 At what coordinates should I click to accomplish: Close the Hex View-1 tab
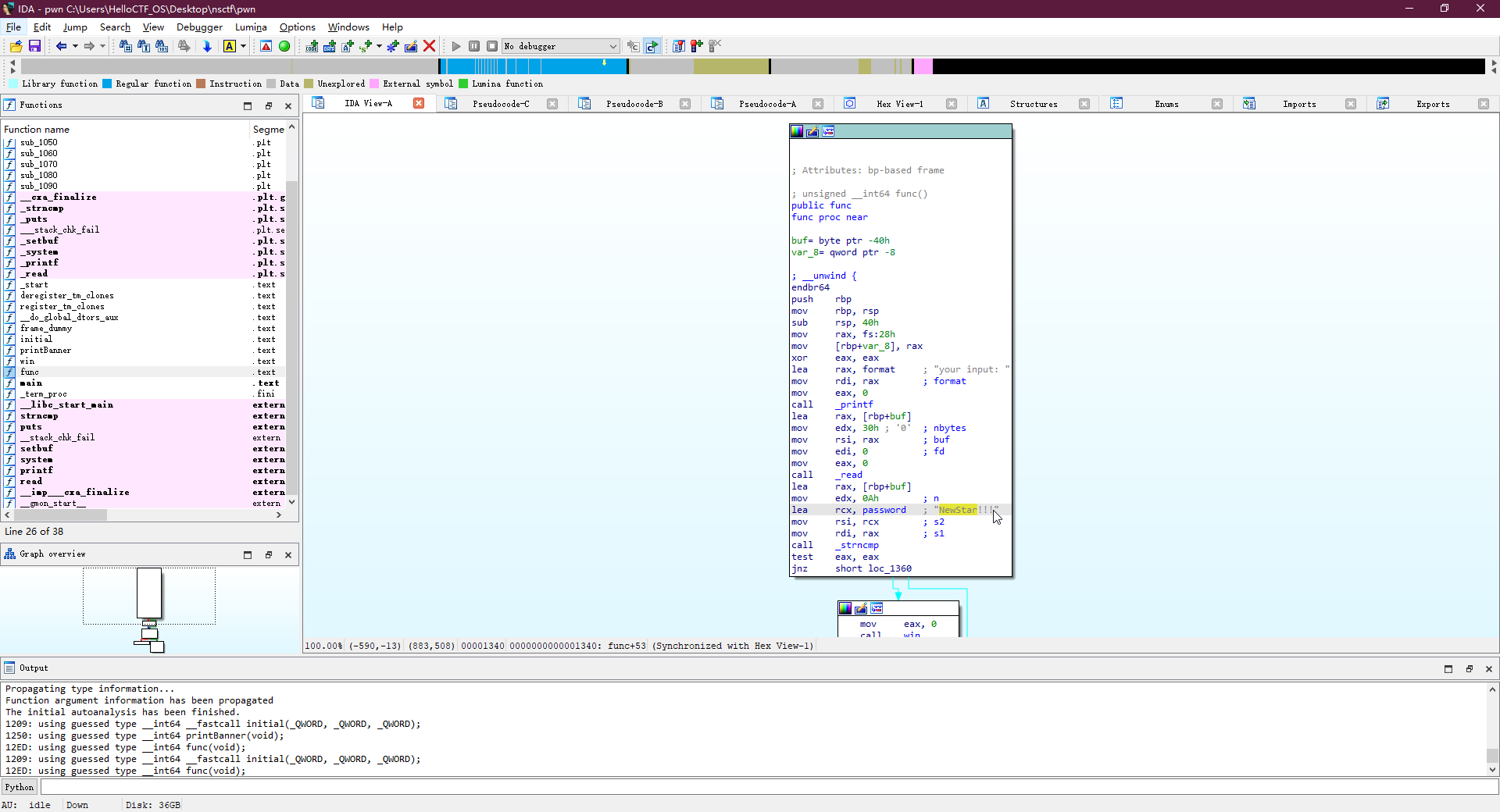(952, 104)
